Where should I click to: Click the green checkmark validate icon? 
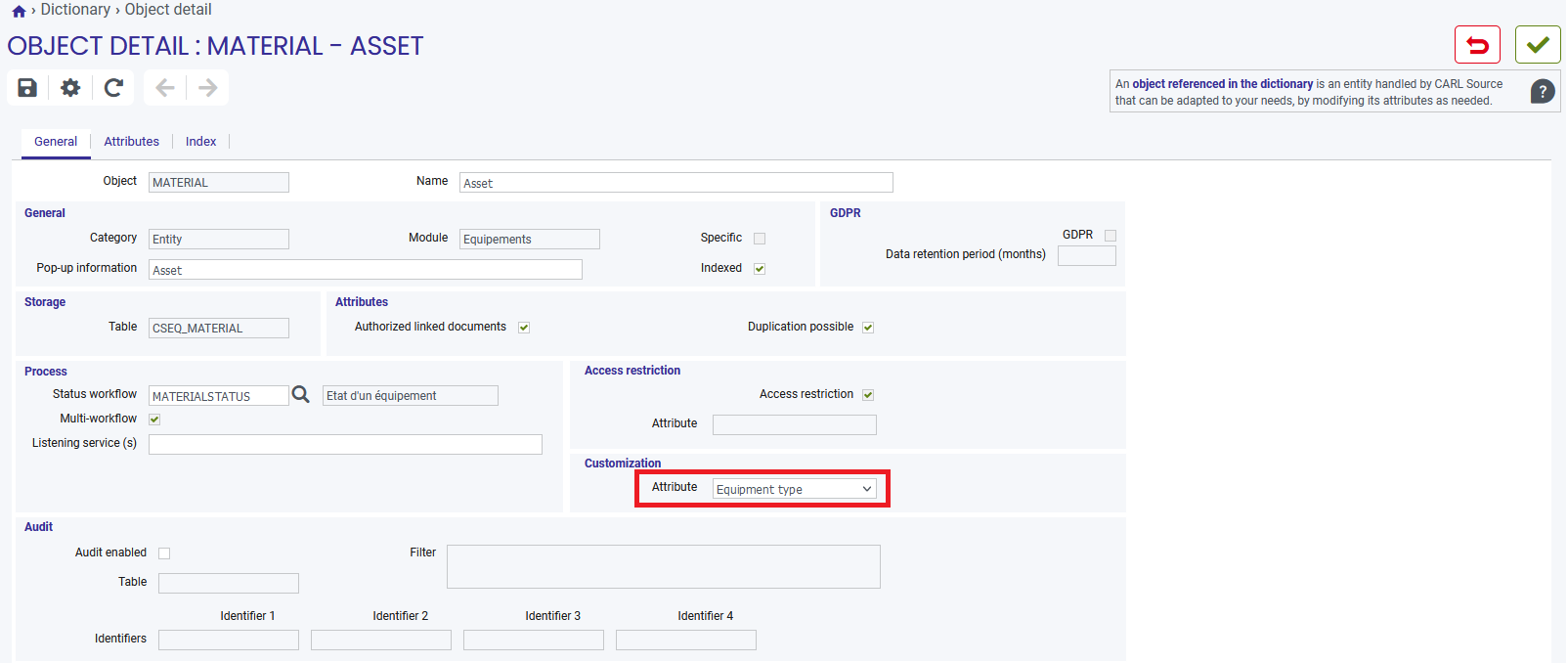click(1538, 45)
